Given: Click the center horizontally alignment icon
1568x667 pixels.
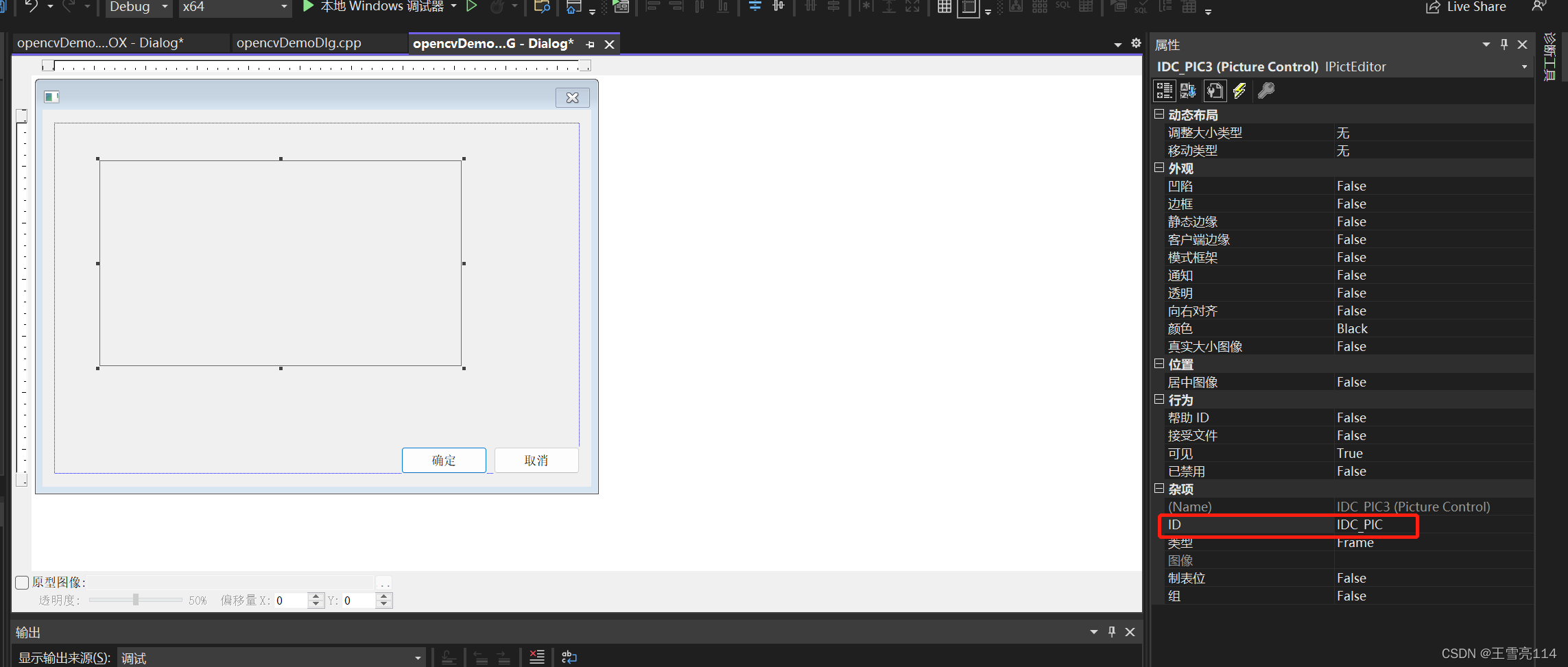Looking at the screenshot, I should (x=755, y=7).
